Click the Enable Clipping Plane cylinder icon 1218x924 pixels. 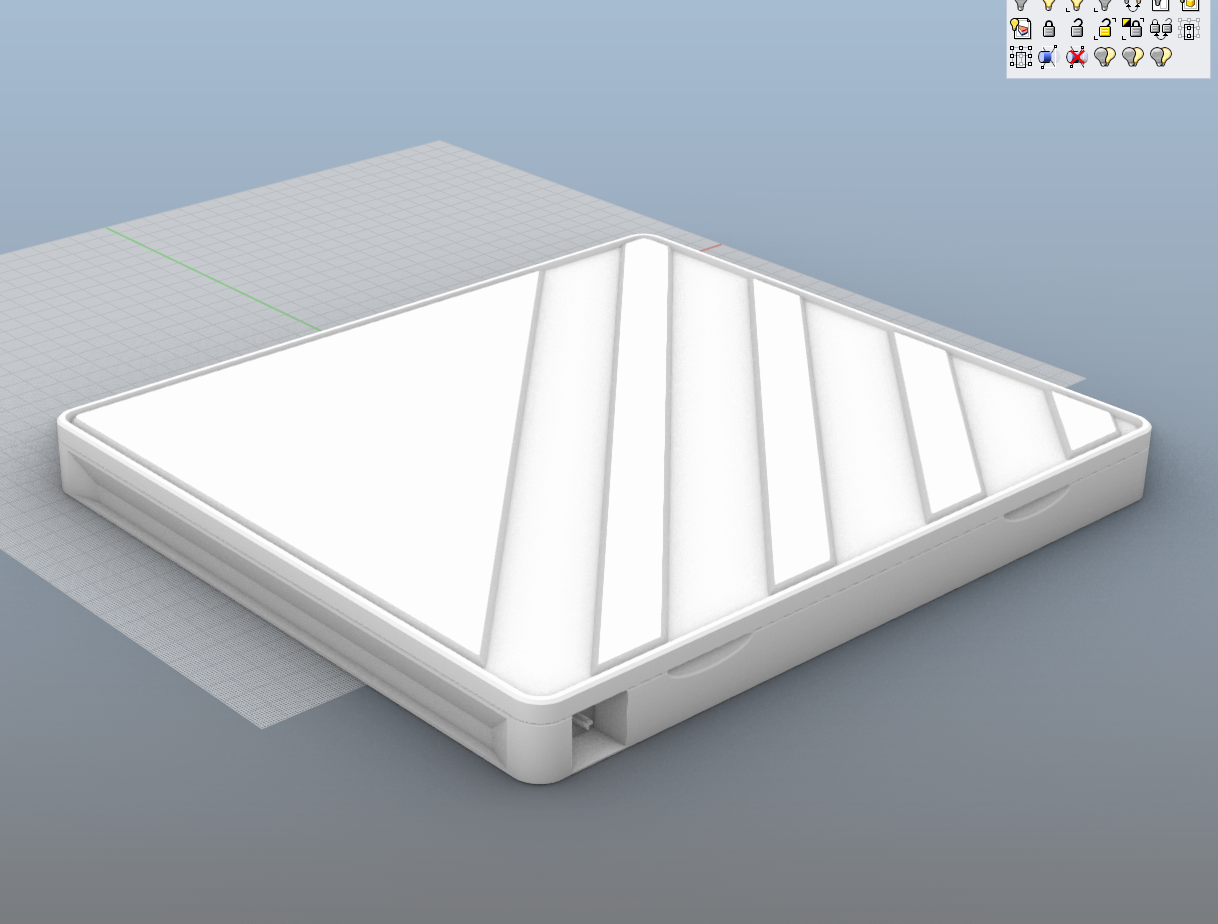(x=1049, y=57)
